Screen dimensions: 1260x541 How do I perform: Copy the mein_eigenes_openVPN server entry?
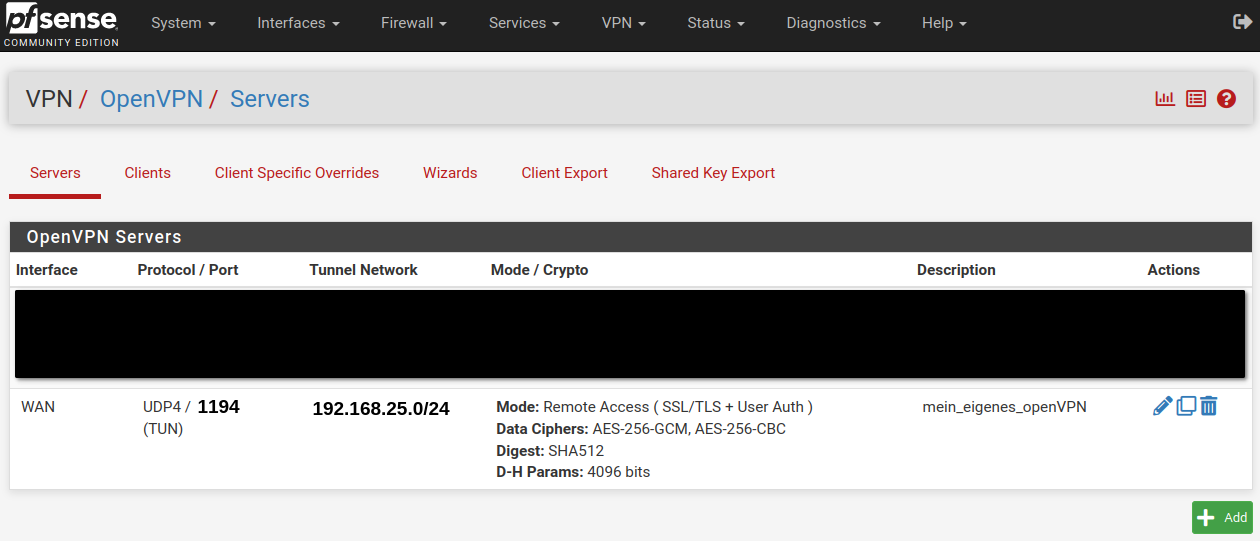click(x=1186, y=406)
